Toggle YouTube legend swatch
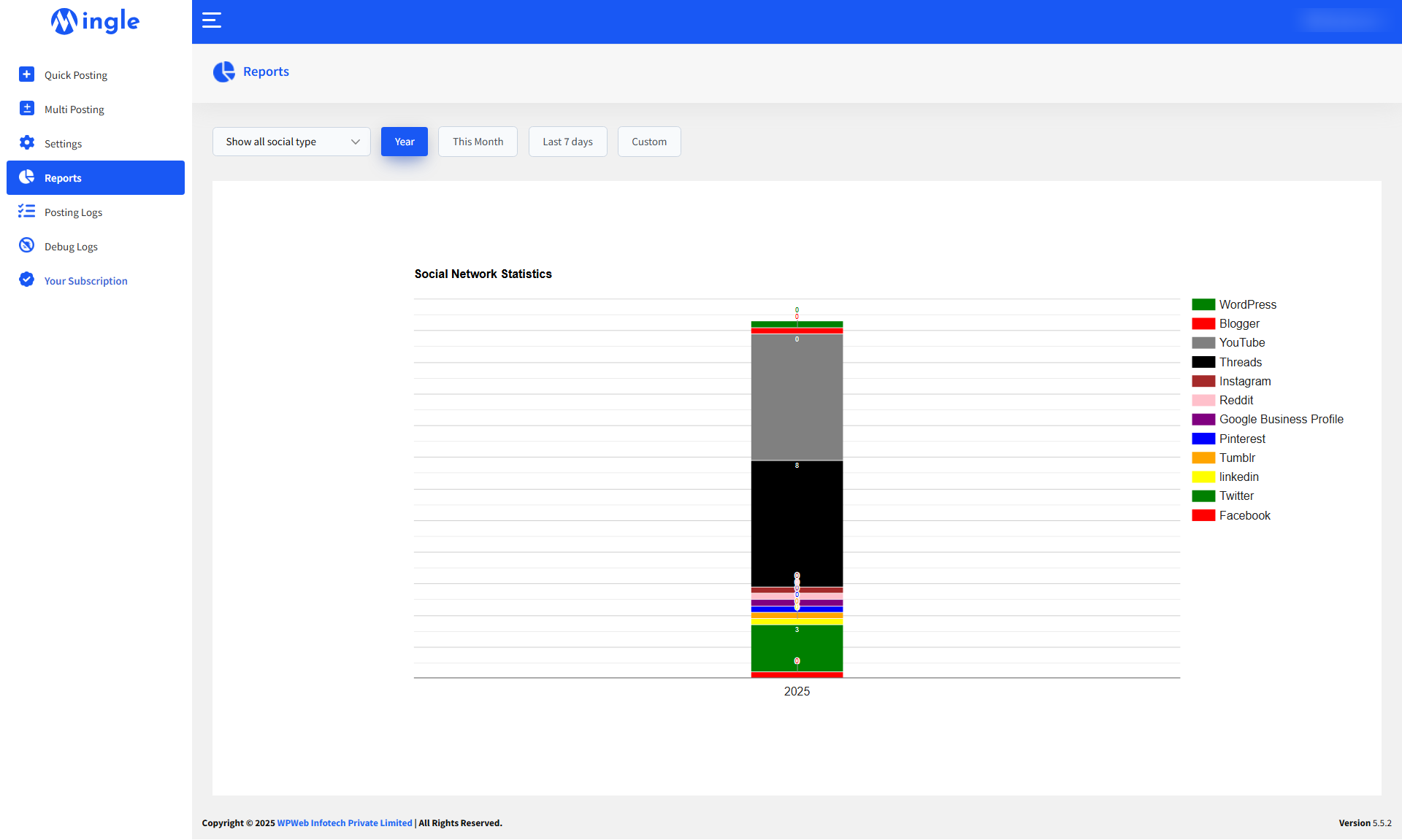The height and width of the screenshot is (840, 1402). coord(1203,342)
